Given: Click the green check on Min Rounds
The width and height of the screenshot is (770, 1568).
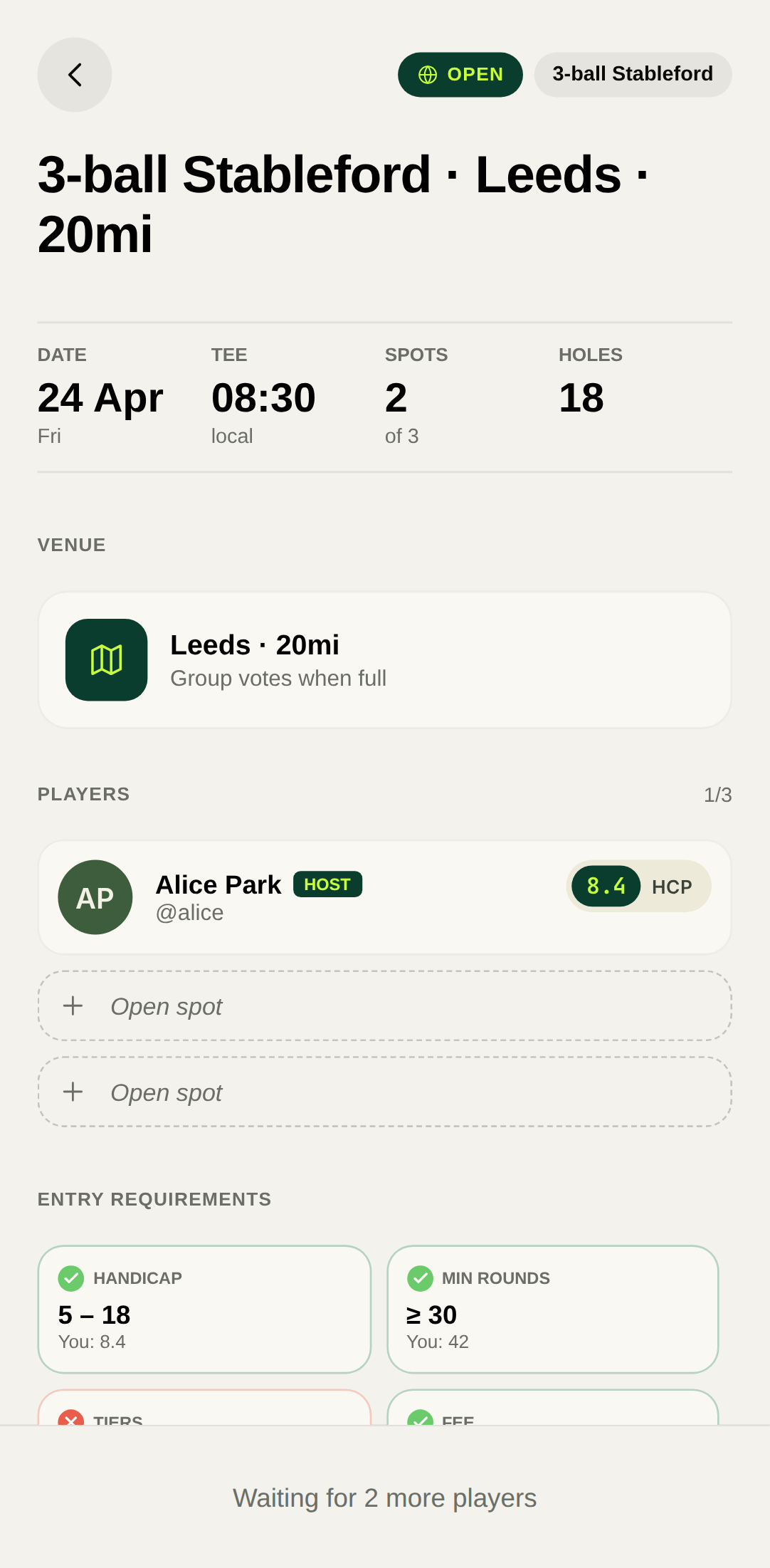Looking at the screenshot, I should click(420, 1278).
